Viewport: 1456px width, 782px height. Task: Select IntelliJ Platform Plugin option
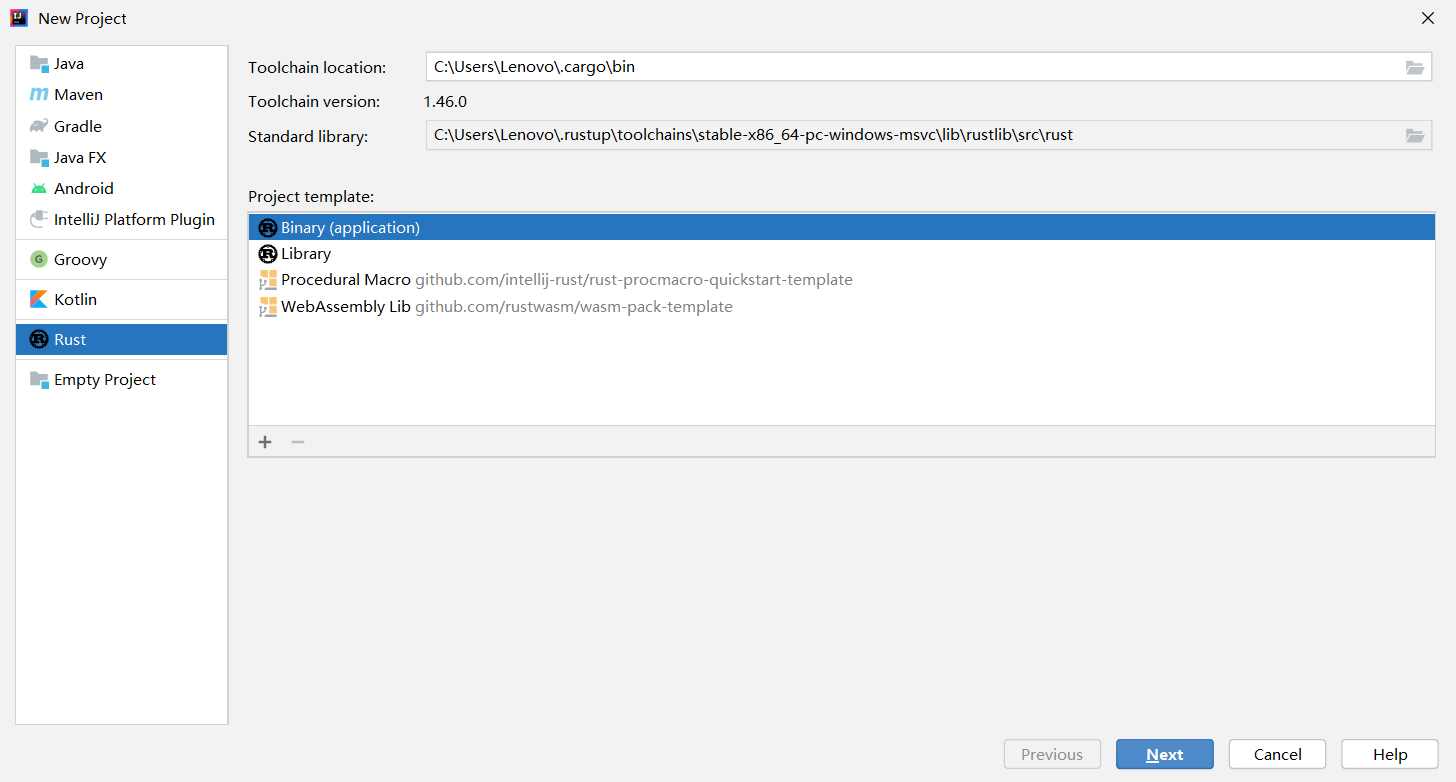click(122, 219)
